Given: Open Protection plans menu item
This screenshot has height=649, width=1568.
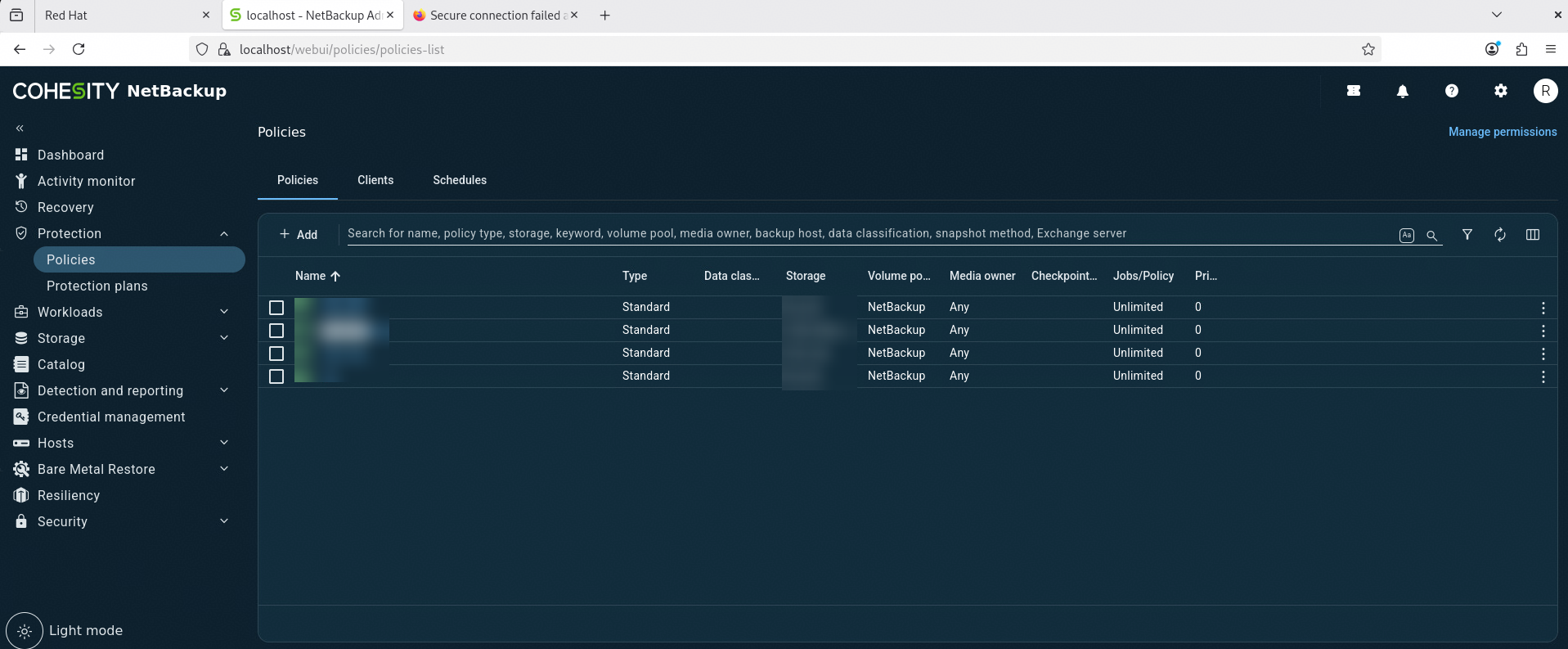Looking at the screenshot, I should click(x=97, y=286).
